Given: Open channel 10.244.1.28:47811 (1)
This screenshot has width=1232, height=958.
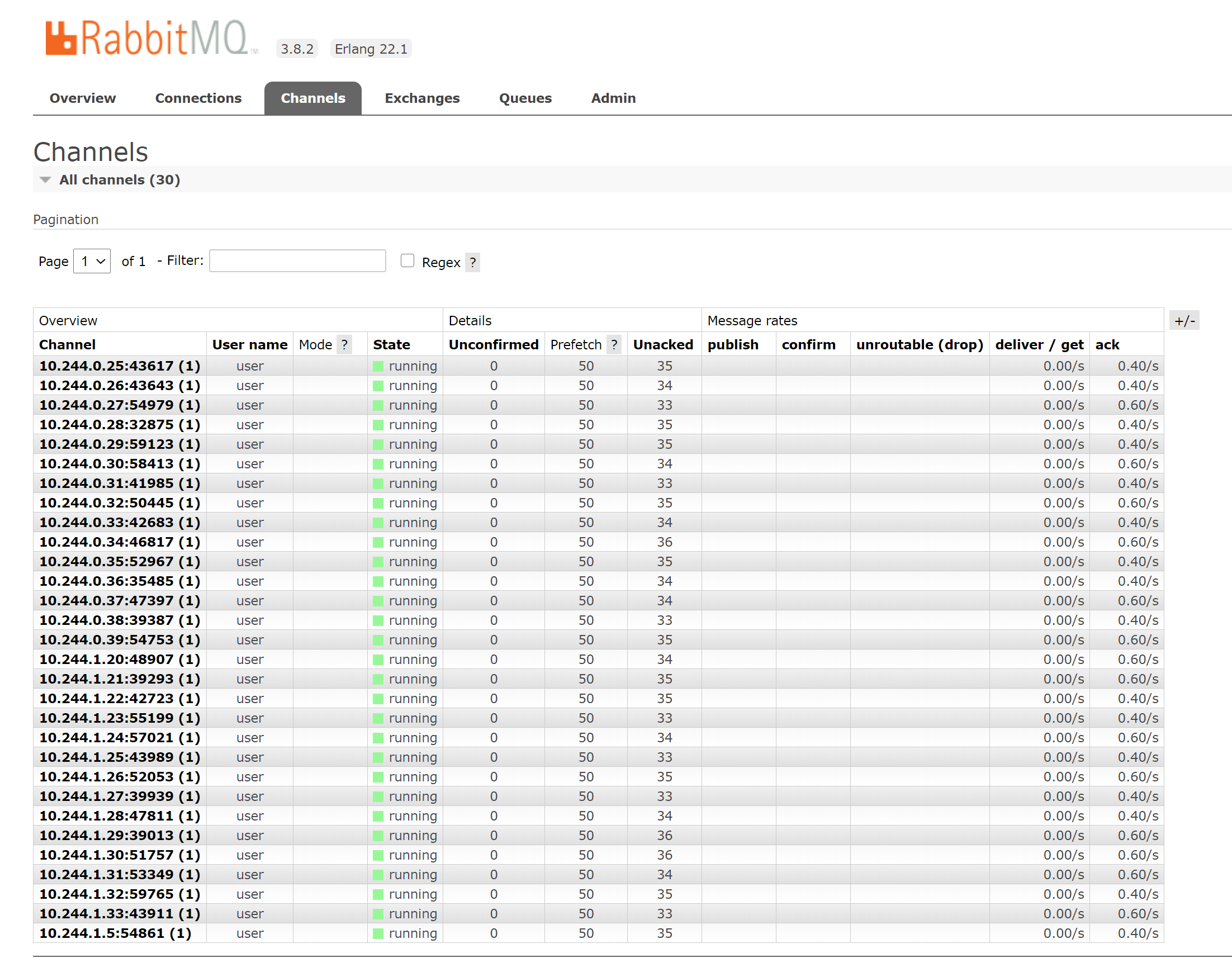Looking at the screenshot, I should [120, 816].
